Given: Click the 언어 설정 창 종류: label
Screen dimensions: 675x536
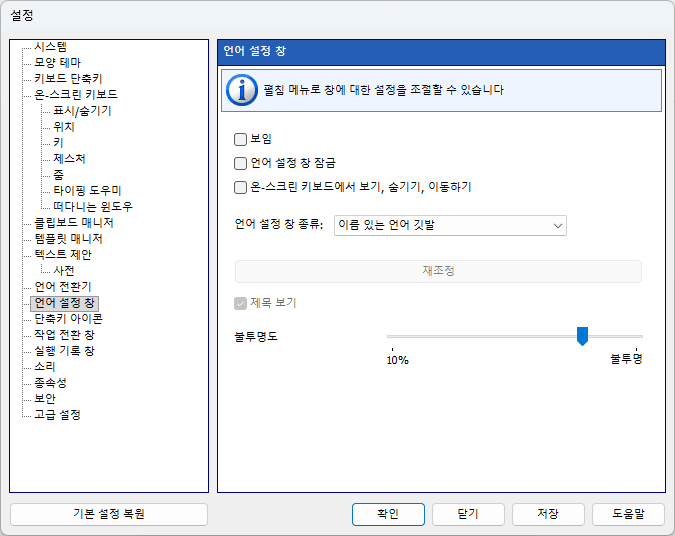Looking at the screenshot, I should pos(279,224).
